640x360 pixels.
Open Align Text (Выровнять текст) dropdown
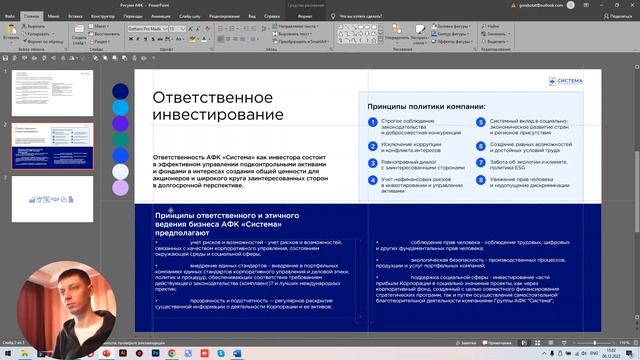click(x=292, y=34)
